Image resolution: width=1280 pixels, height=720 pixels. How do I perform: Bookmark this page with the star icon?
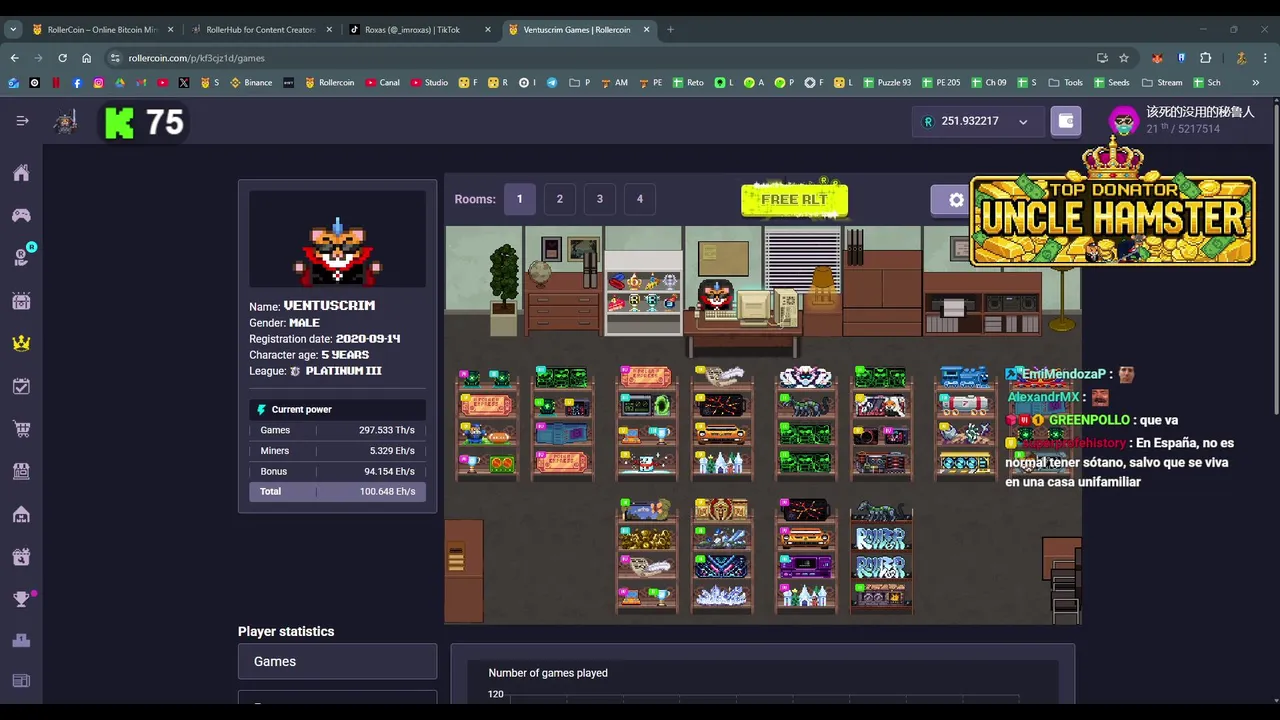point(1124,58)
